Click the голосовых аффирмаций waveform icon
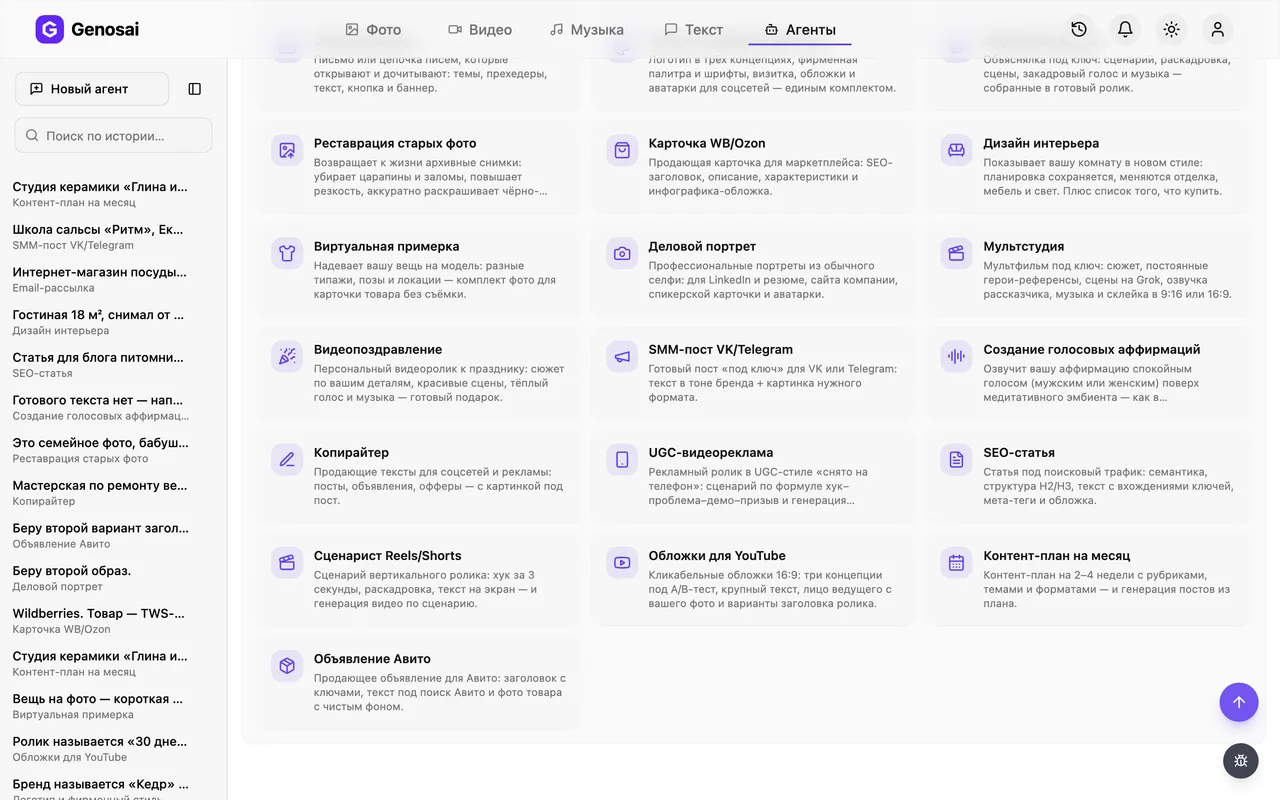The image size is (1280, 800). tap(957, 356)
